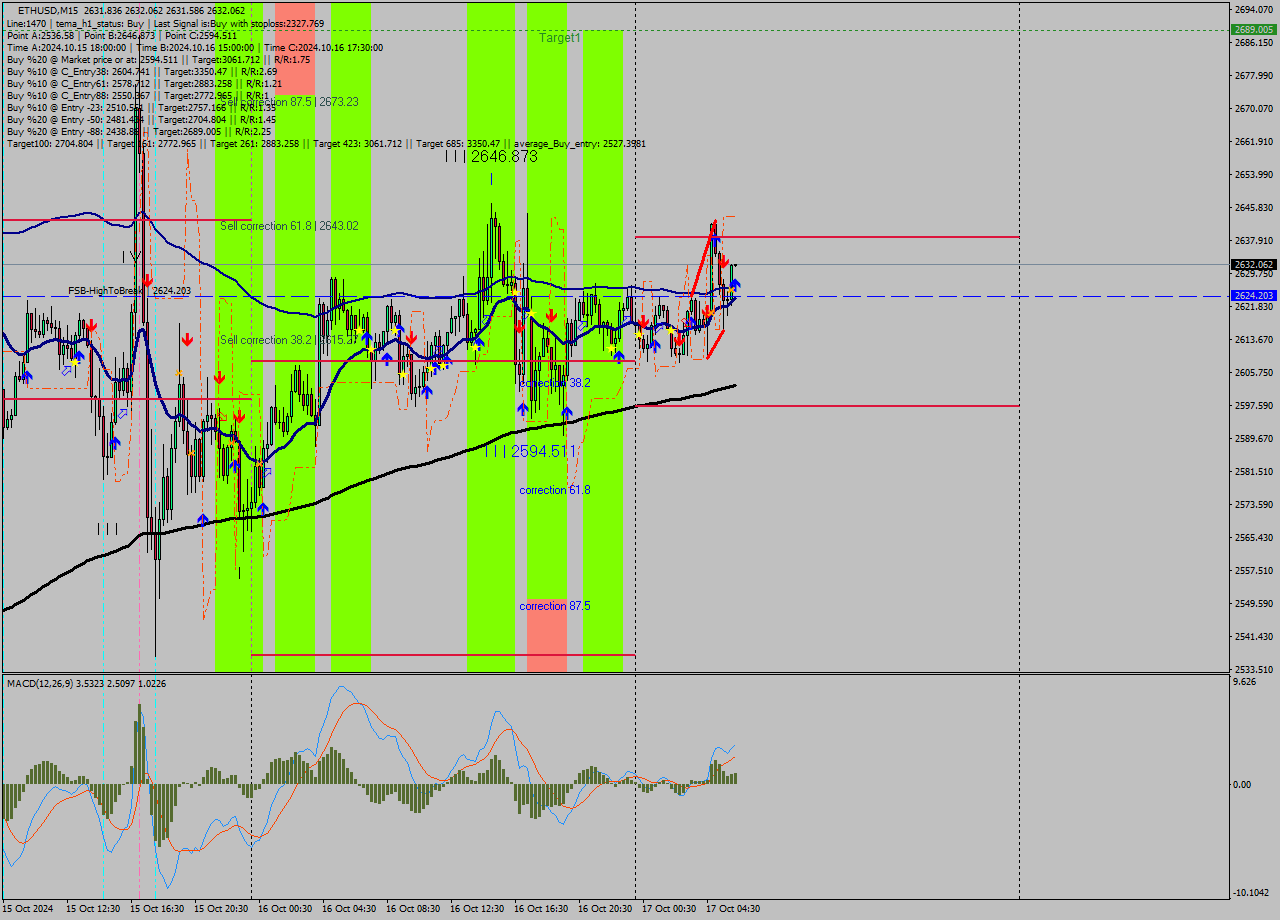Click 'Sell correction 61.8 | 2643.02' label
Screen dimensions: 1280x920
pos(289,226)
